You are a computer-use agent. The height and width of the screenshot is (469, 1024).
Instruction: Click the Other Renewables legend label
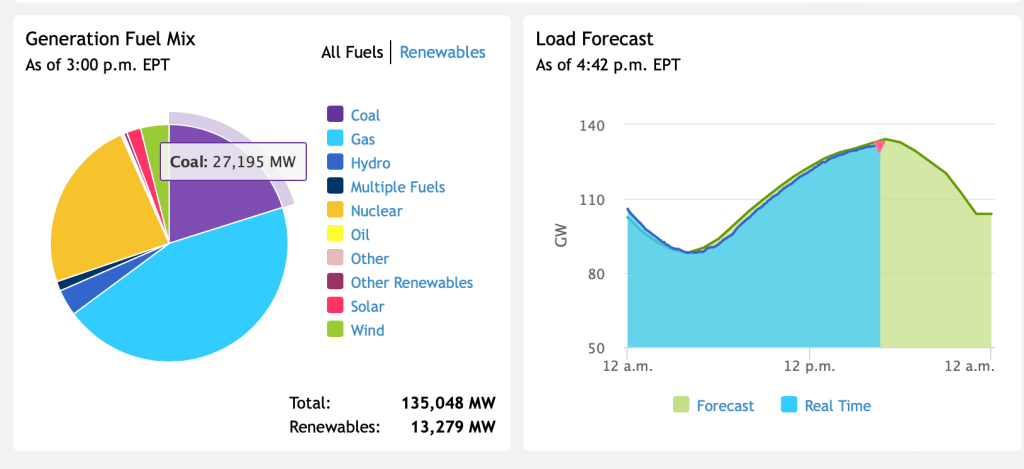411,283
